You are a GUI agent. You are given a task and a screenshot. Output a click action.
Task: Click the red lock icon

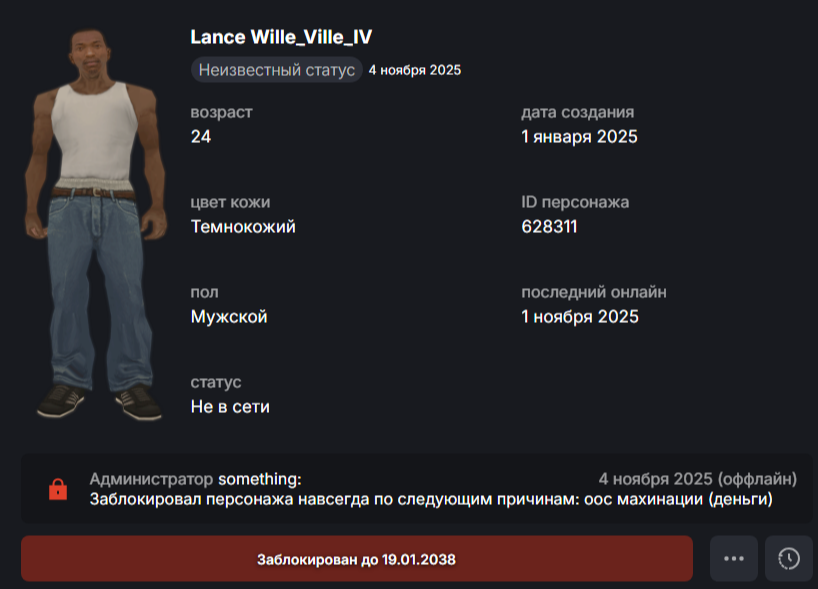pos(58,489)
